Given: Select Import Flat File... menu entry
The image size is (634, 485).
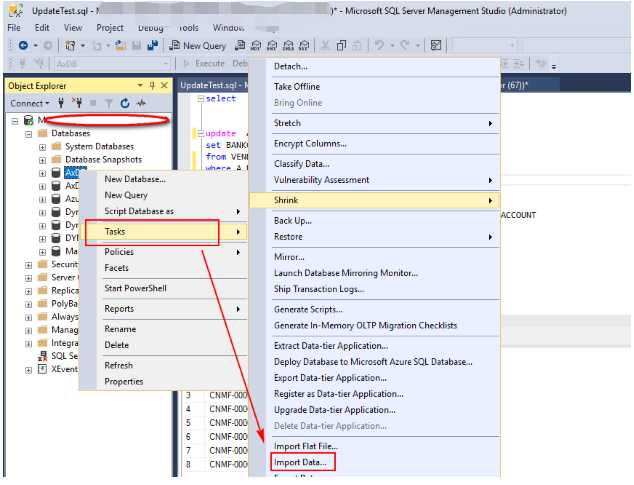Looking at the screenshot, I should tap(306, 446).
